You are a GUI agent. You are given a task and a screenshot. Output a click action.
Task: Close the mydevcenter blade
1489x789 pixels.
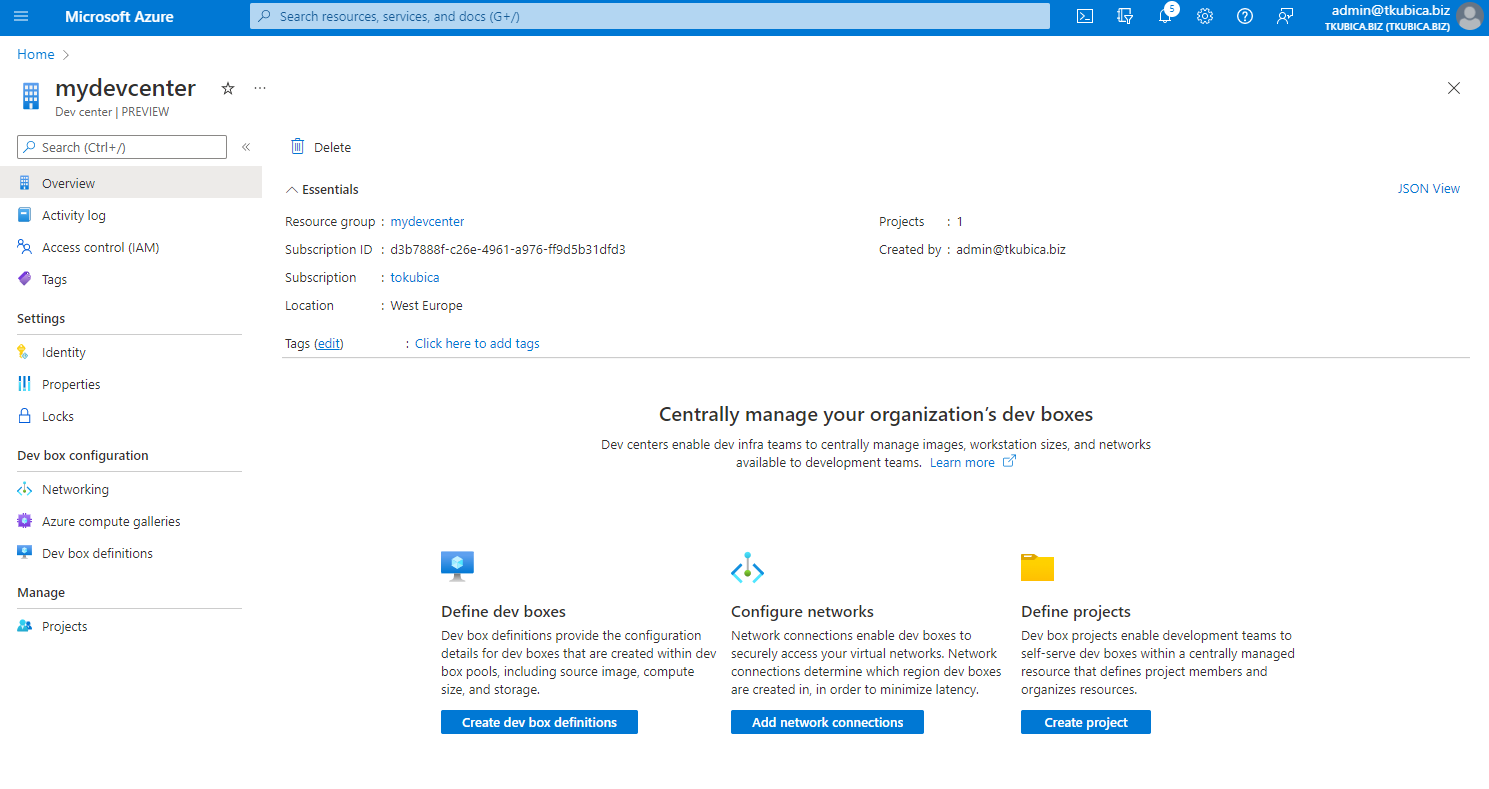[x=1454, y=88]
